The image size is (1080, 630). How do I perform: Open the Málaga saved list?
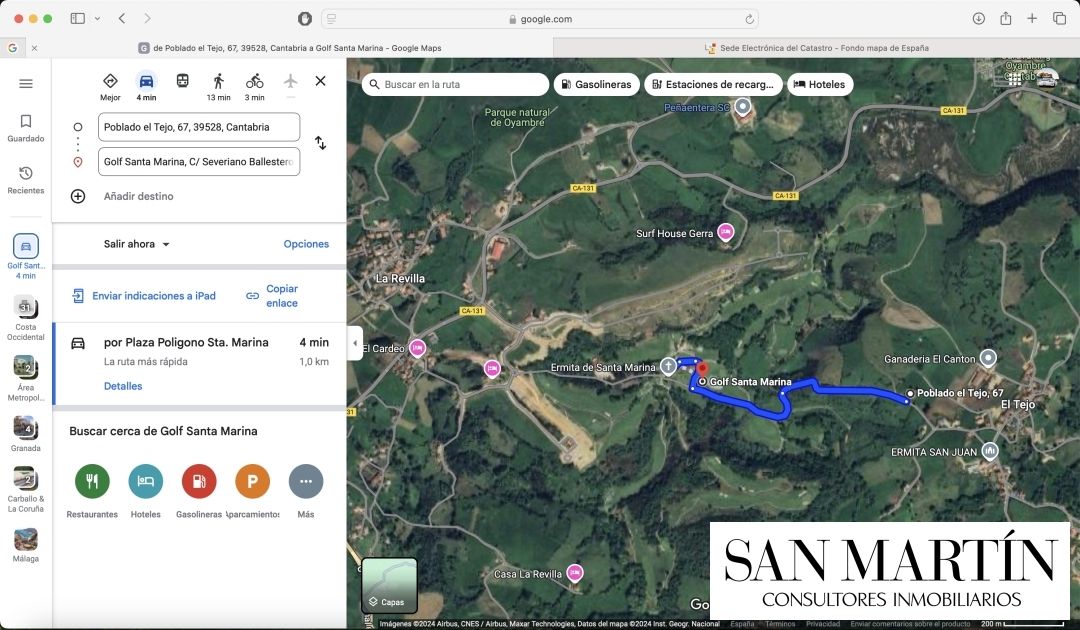click(x=25, y=545)
